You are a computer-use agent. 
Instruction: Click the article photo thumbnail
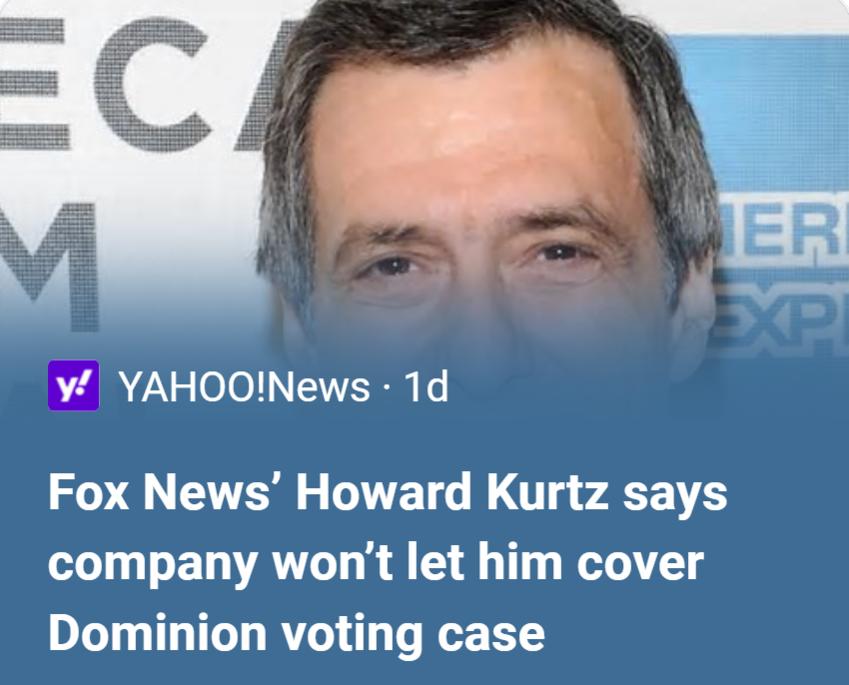424,179
